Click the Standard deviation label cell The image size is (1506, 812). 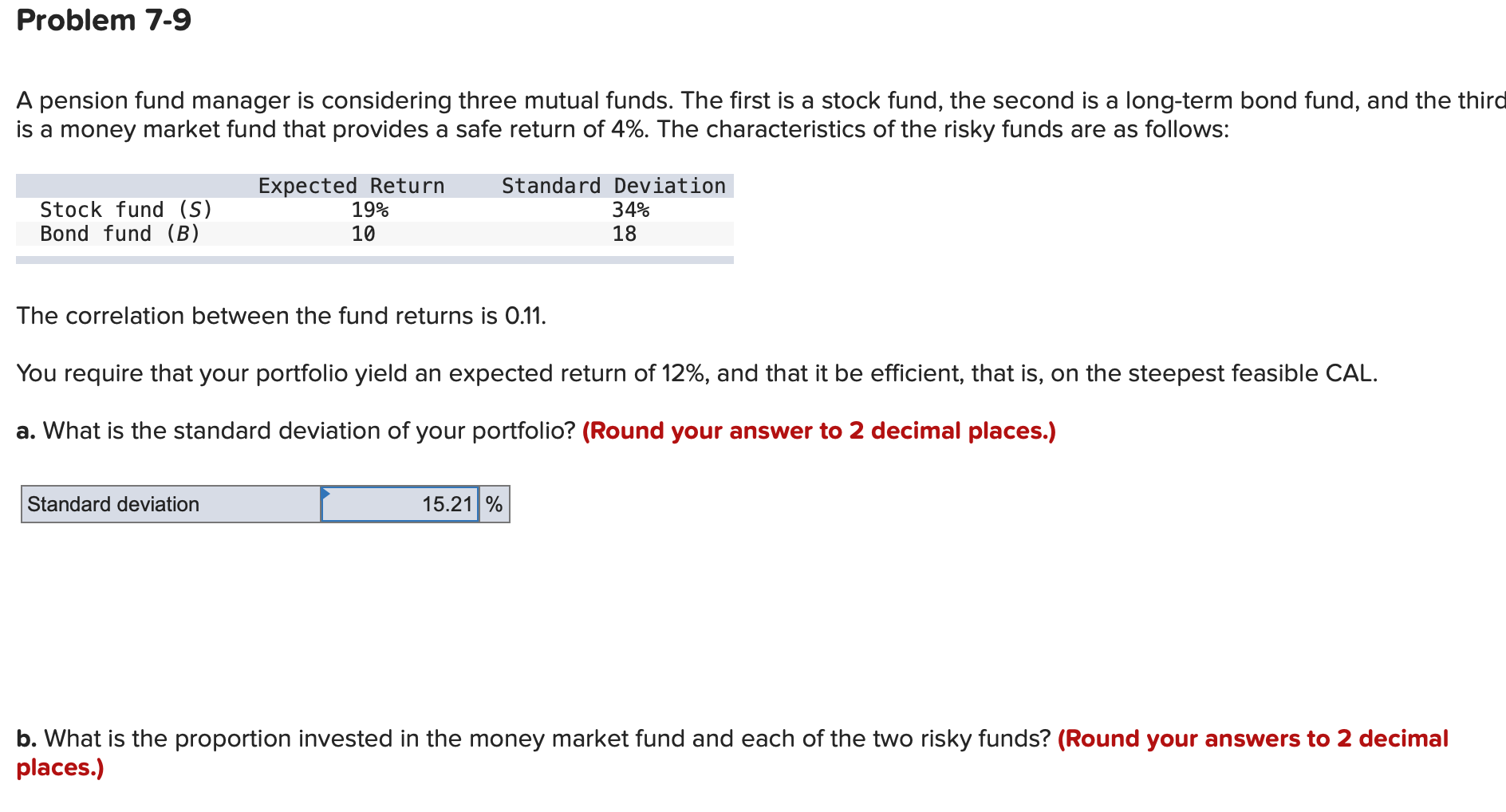(112, 503)
